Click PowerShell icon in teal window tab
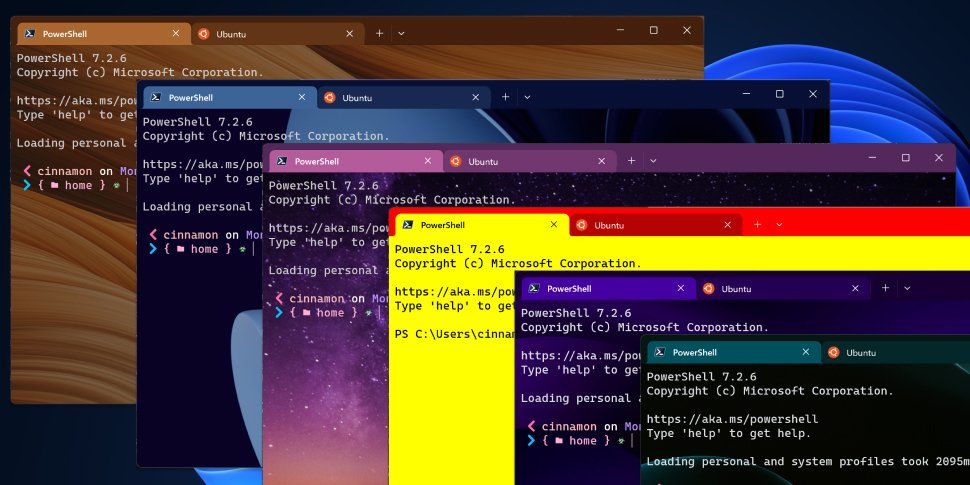The width and height of the screenshot is (970, 485). [x=660, y=352]
